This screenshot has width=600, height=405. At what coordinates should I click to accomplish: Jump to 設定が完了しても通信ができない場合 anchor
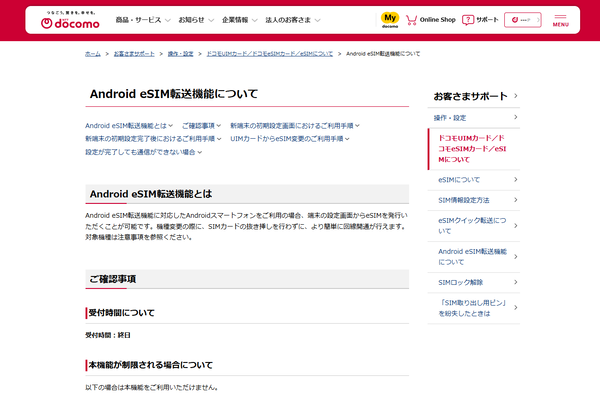coord(143,152)
